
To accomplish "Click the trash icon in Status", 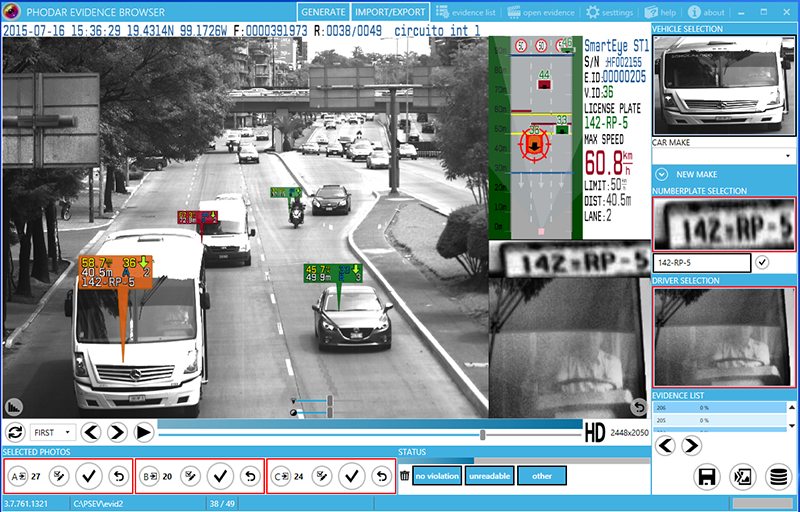I will [405, 476].
